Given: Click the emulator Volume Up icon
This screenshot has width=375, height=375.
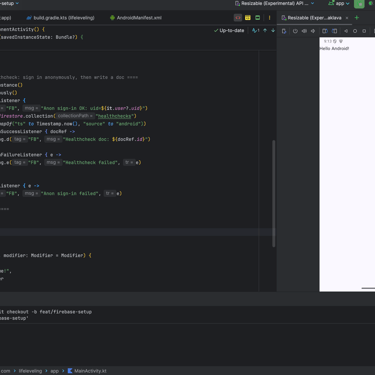Looking at the screenshot, I should (x=304, y=31).
